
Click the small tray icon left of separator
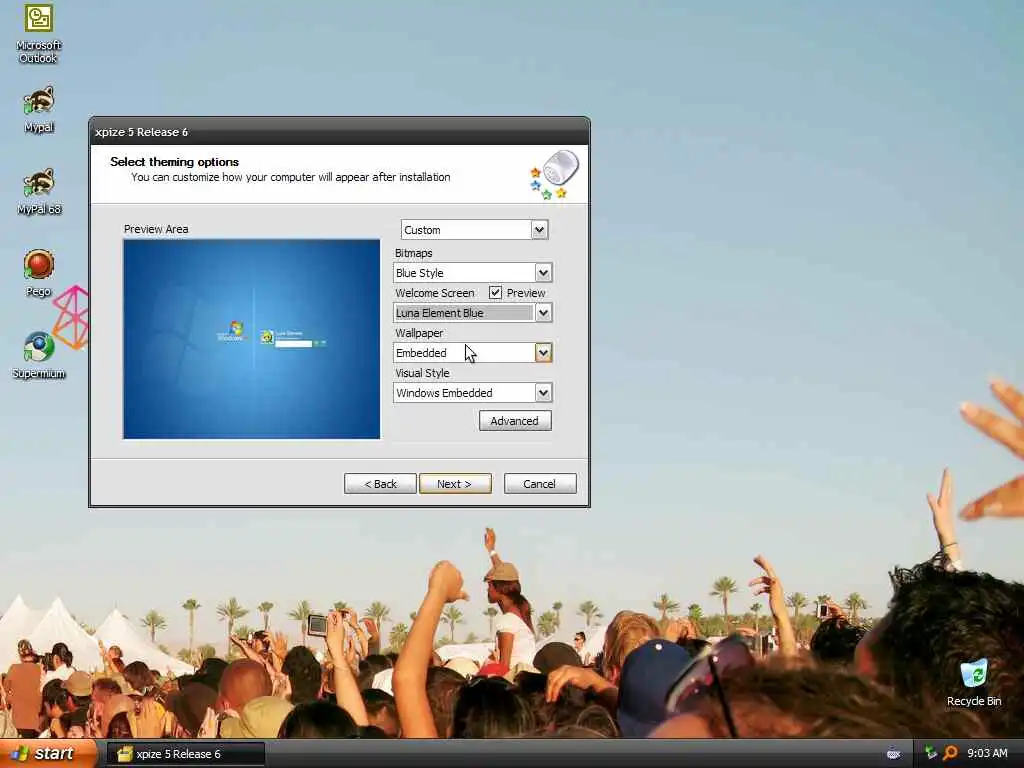coord(893,754)
